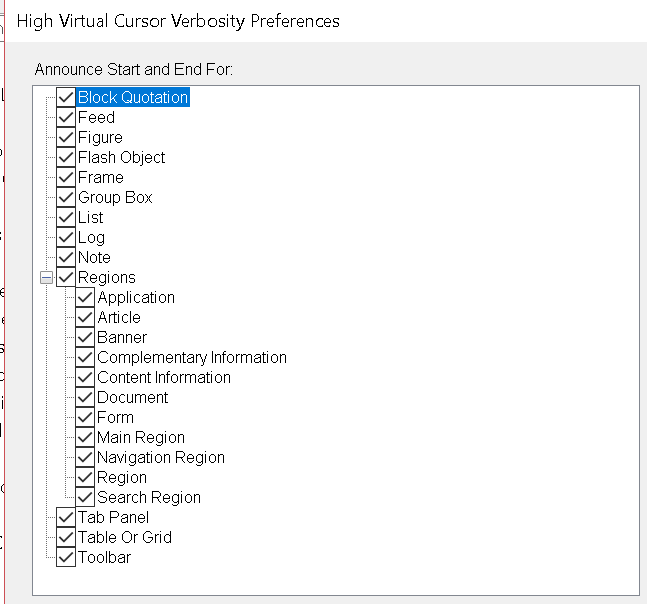Uncheck the Log checkbox
The height and width of the screenshot is (604, 647).
(x=66, y=238)
